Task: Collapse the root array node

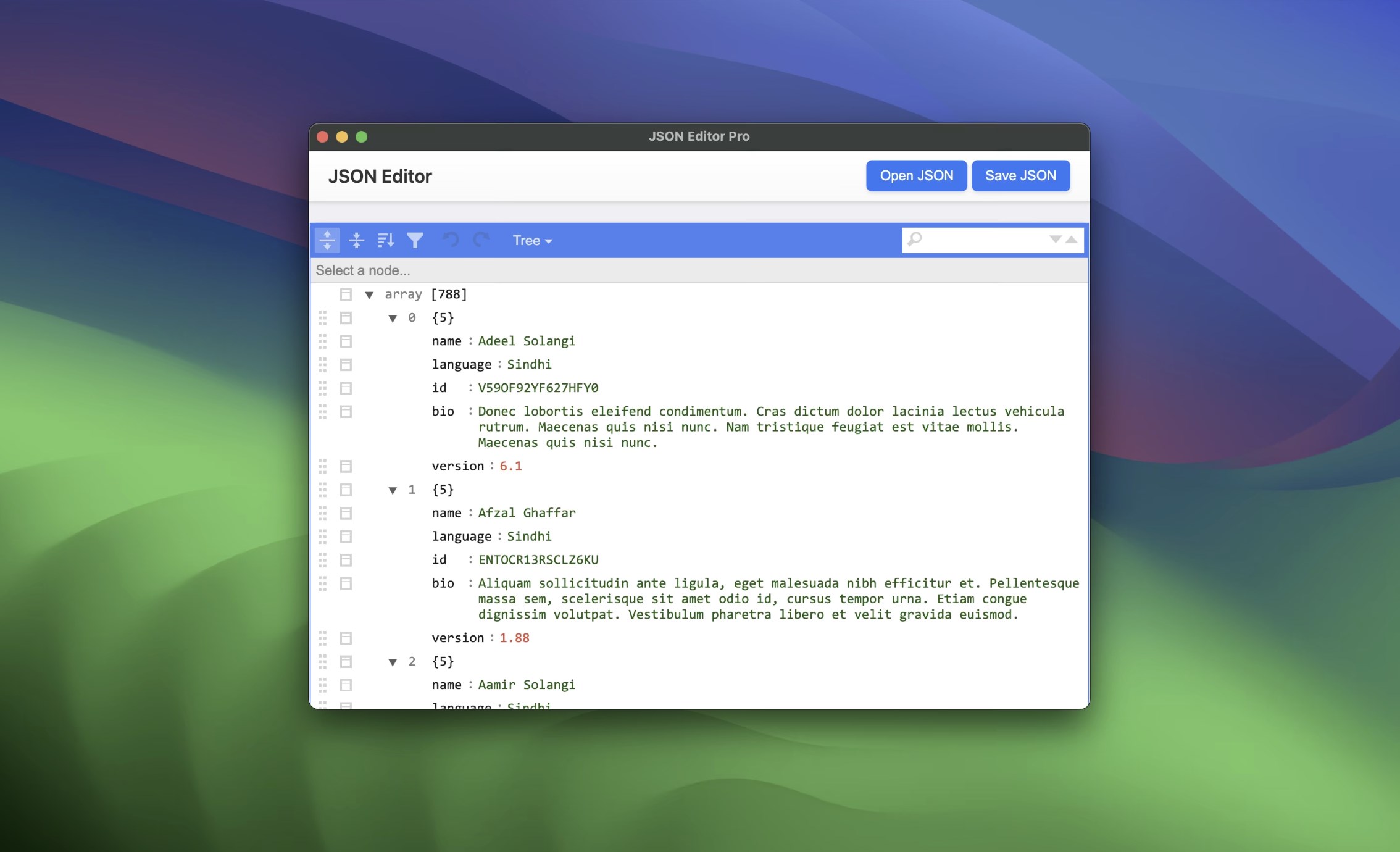Action: 369,294
